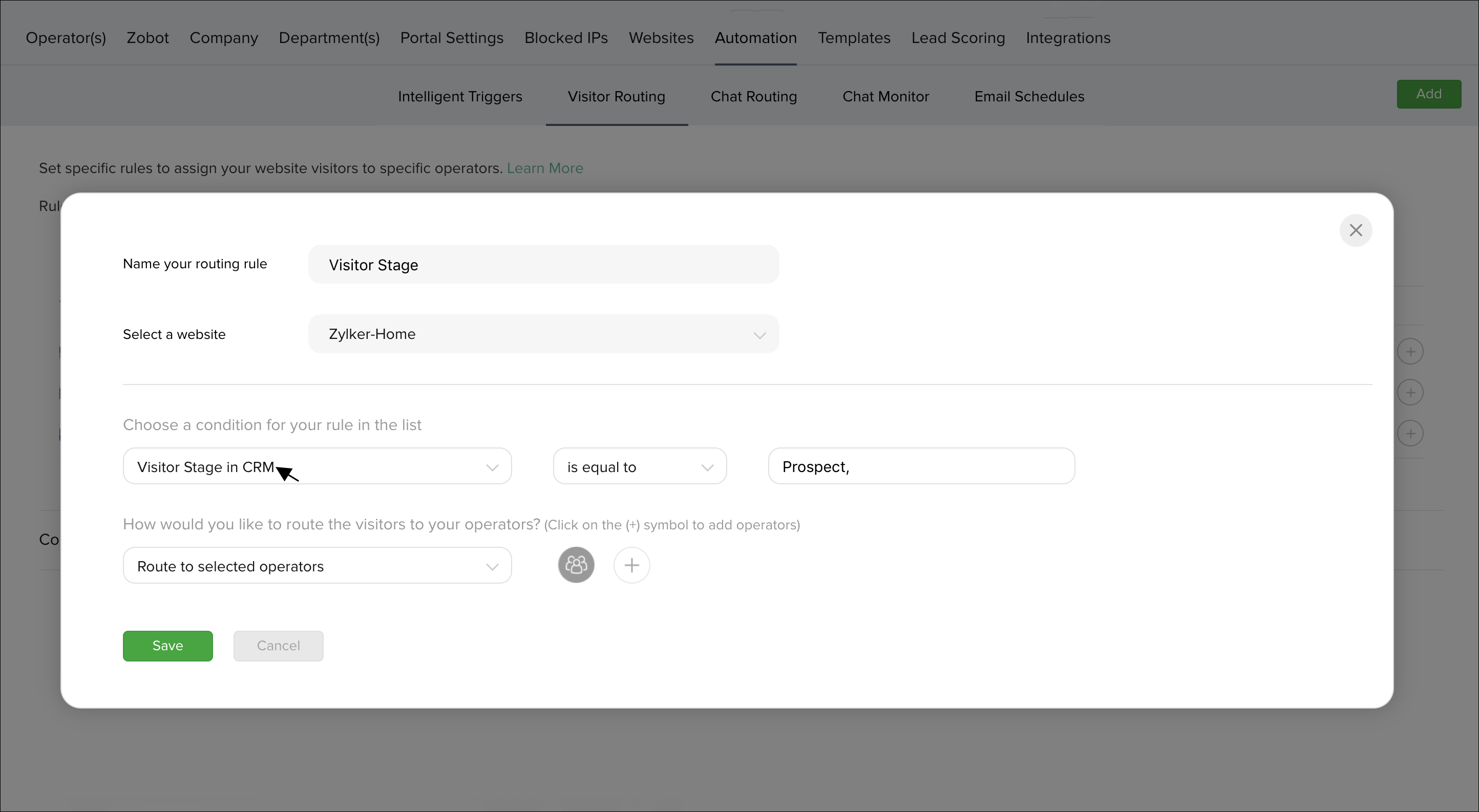This screenshot has width=1479, height=812.
Task: Open the 'is equal to' operator dropdown
Action: pos(640,466)
